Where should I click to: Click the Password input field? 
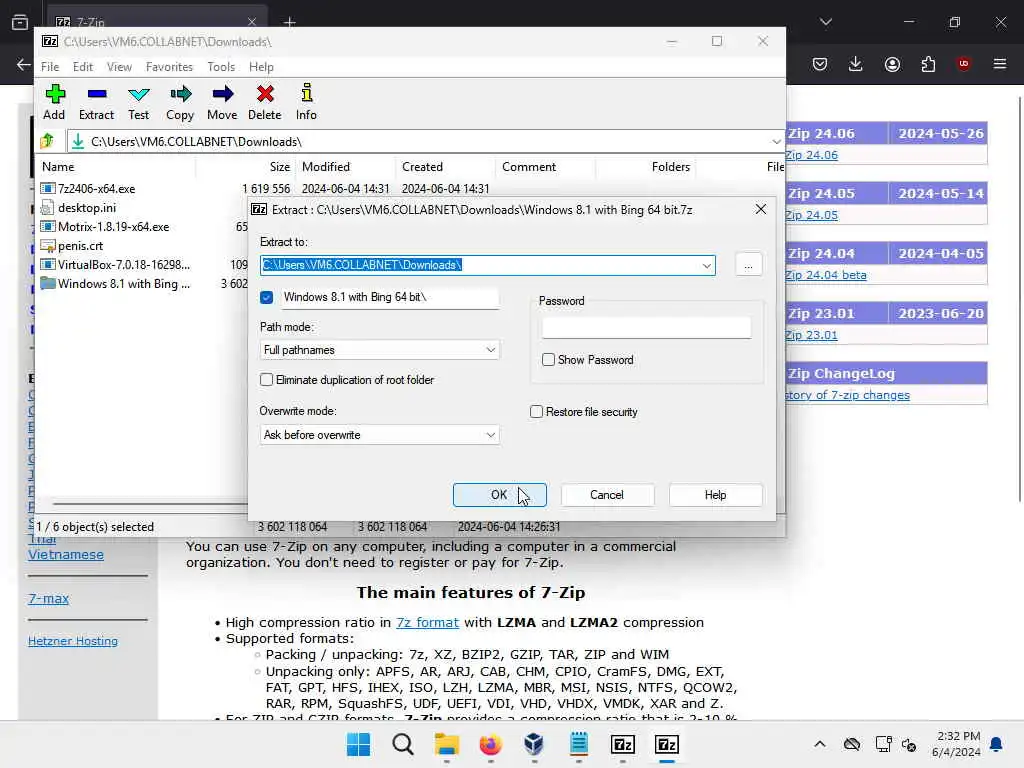646,327
